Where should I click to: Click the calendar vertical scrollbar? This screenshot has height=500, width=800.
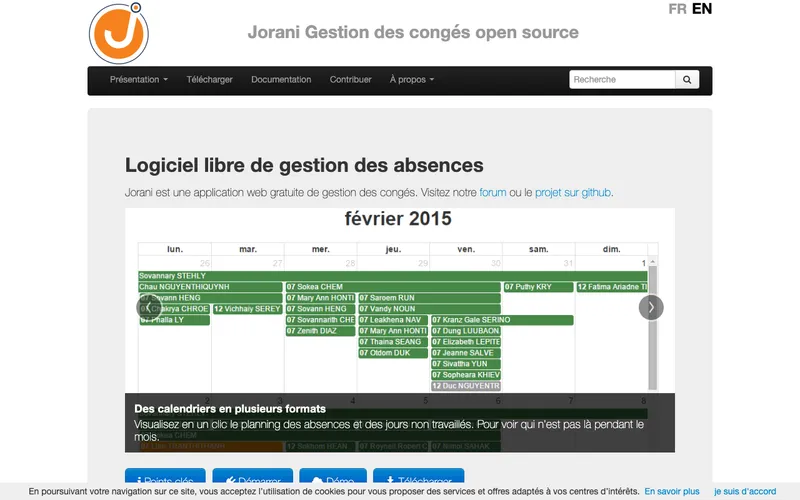tap(653, 328)
